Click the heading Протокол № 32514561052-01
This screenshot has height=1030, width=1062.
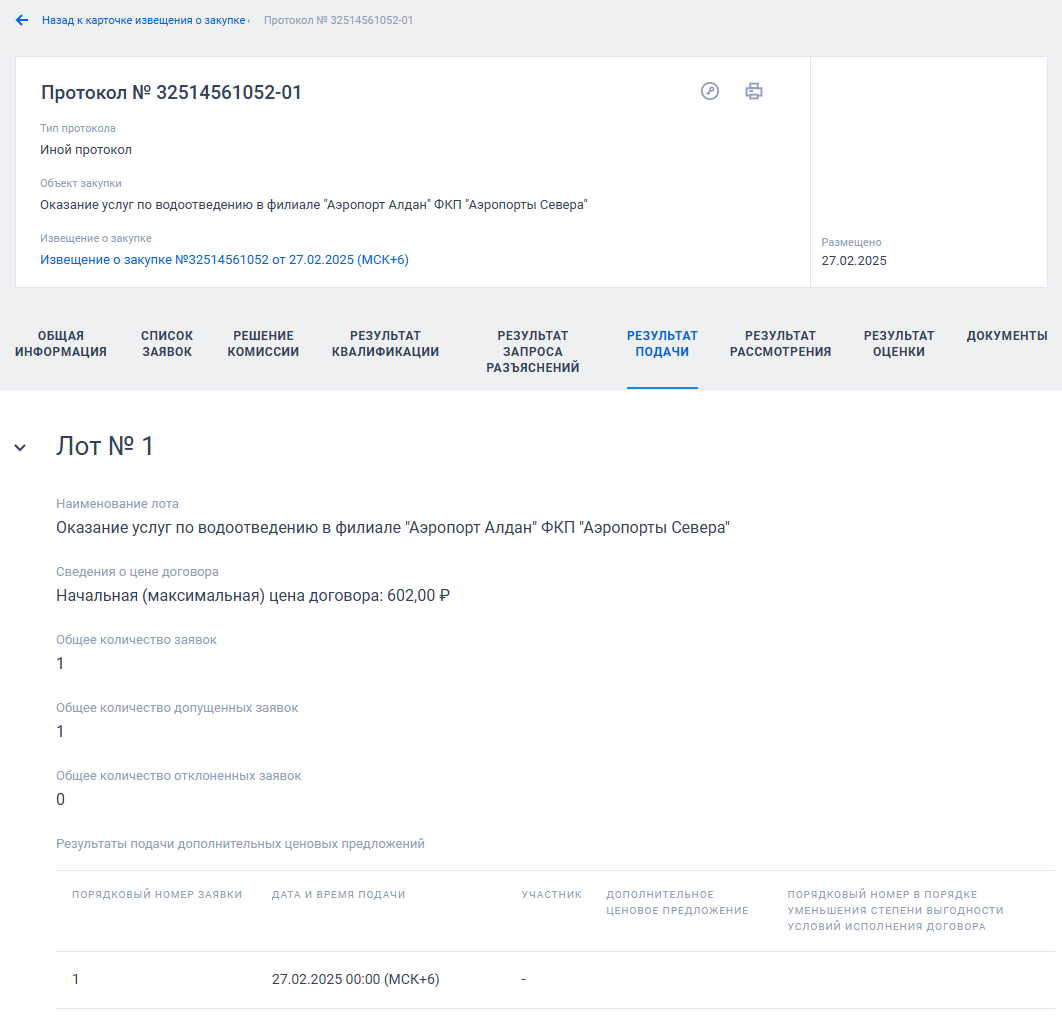pyautogui.click(x=171, y=92)
